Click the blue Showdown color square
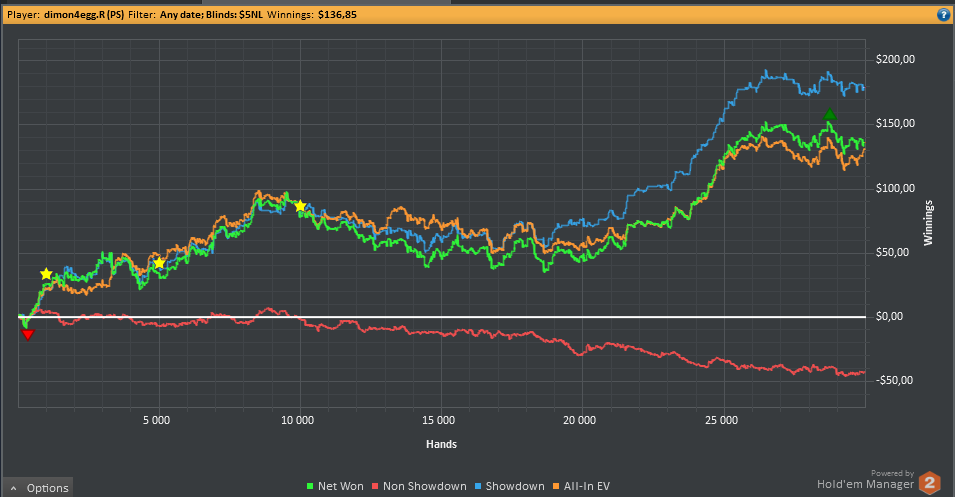Screen dimensions: 955x497 (478, 486)
